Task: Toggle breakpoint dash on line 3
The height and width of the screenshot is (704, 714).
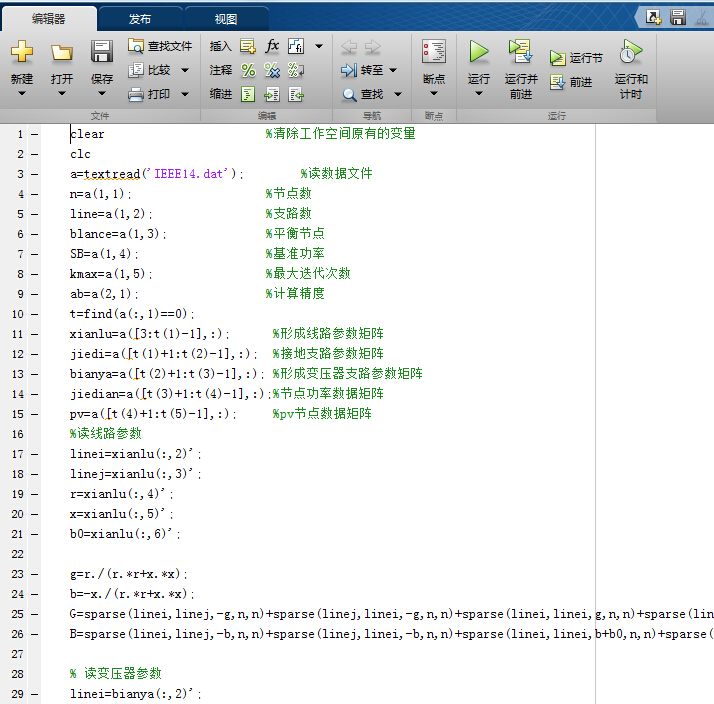Action: [35, 174]
